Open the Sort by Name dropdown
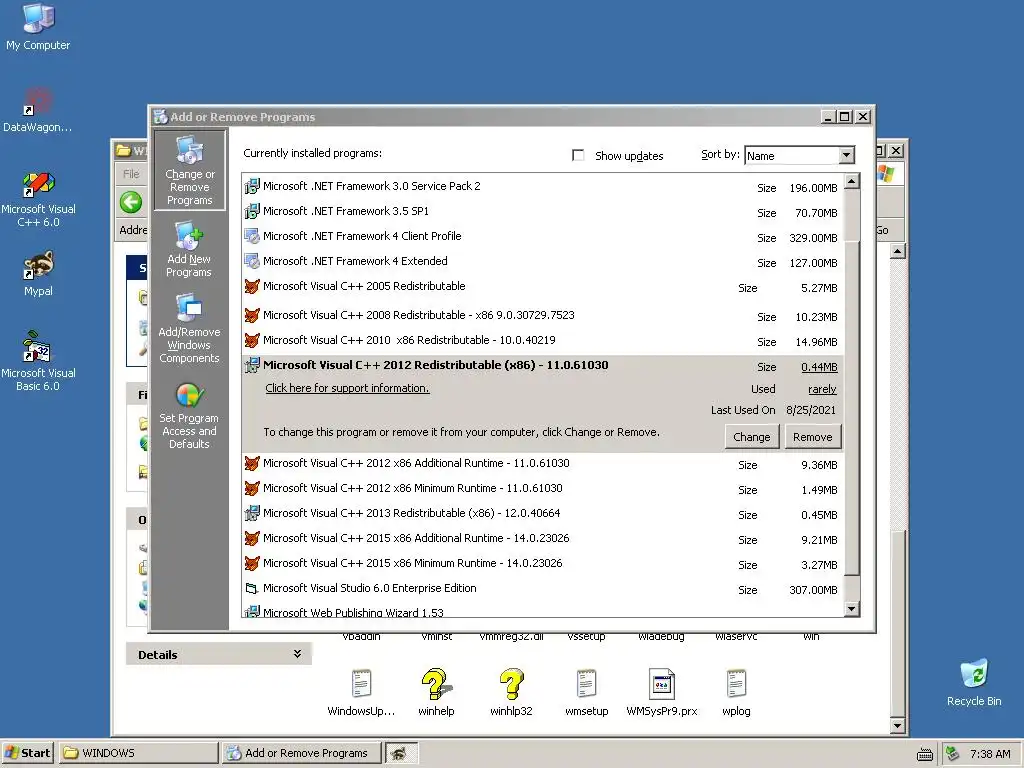Image resolution: width=1024 pixels, height=768 pixels. click(x=846, y=155)
